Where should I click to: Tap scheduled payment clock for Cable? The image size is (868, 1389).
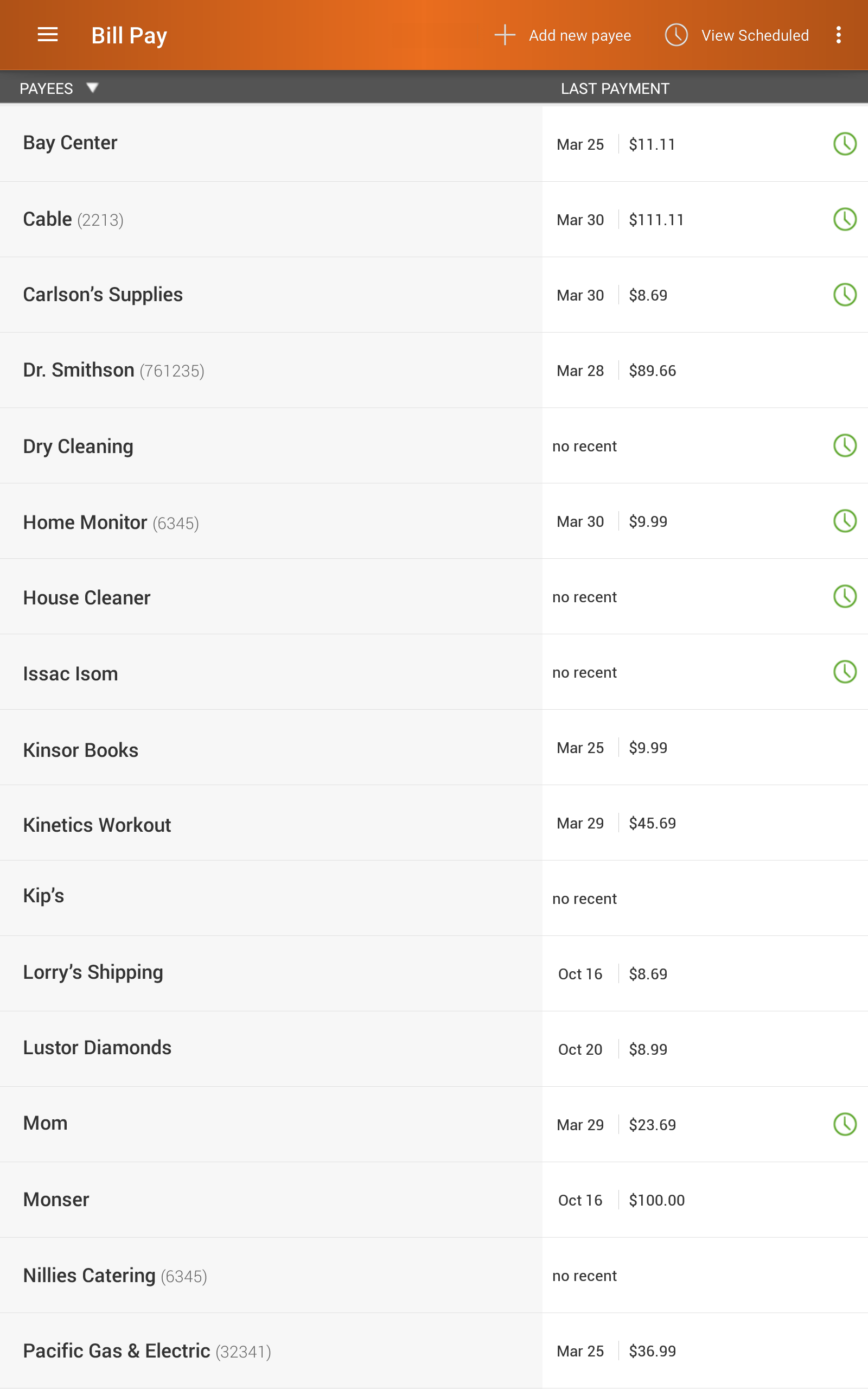[845, 219]
